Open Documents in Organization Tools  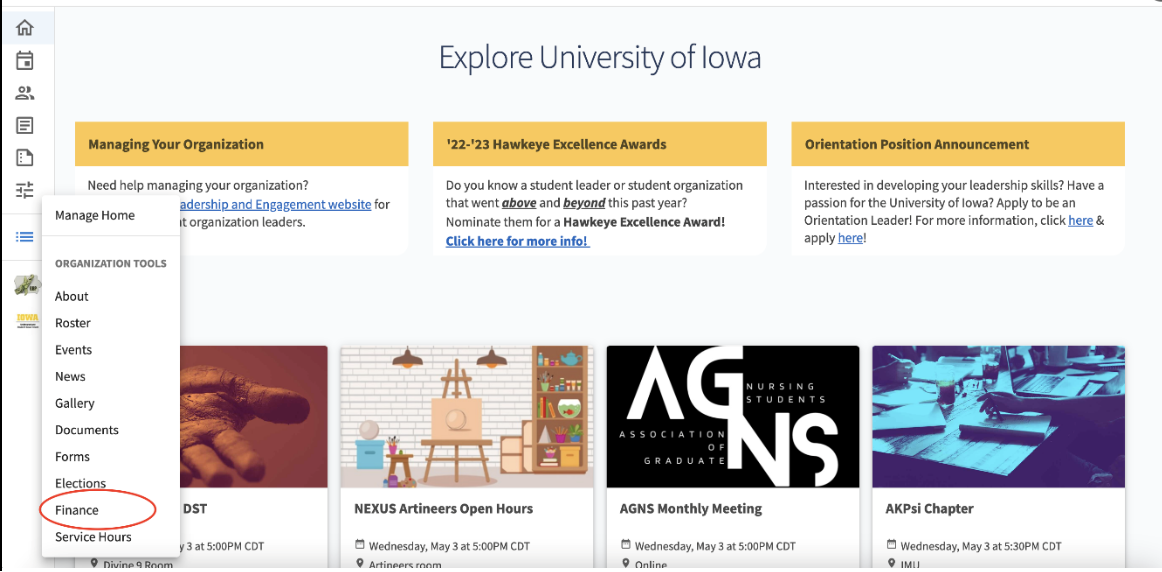click(87, 430)
